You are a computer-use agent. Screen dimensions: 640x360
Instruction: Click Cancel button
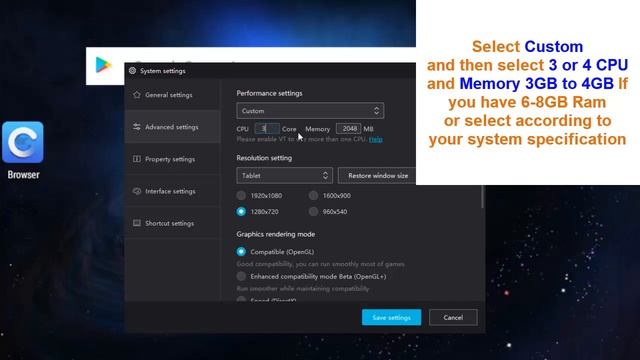click(x=453, y=317)
